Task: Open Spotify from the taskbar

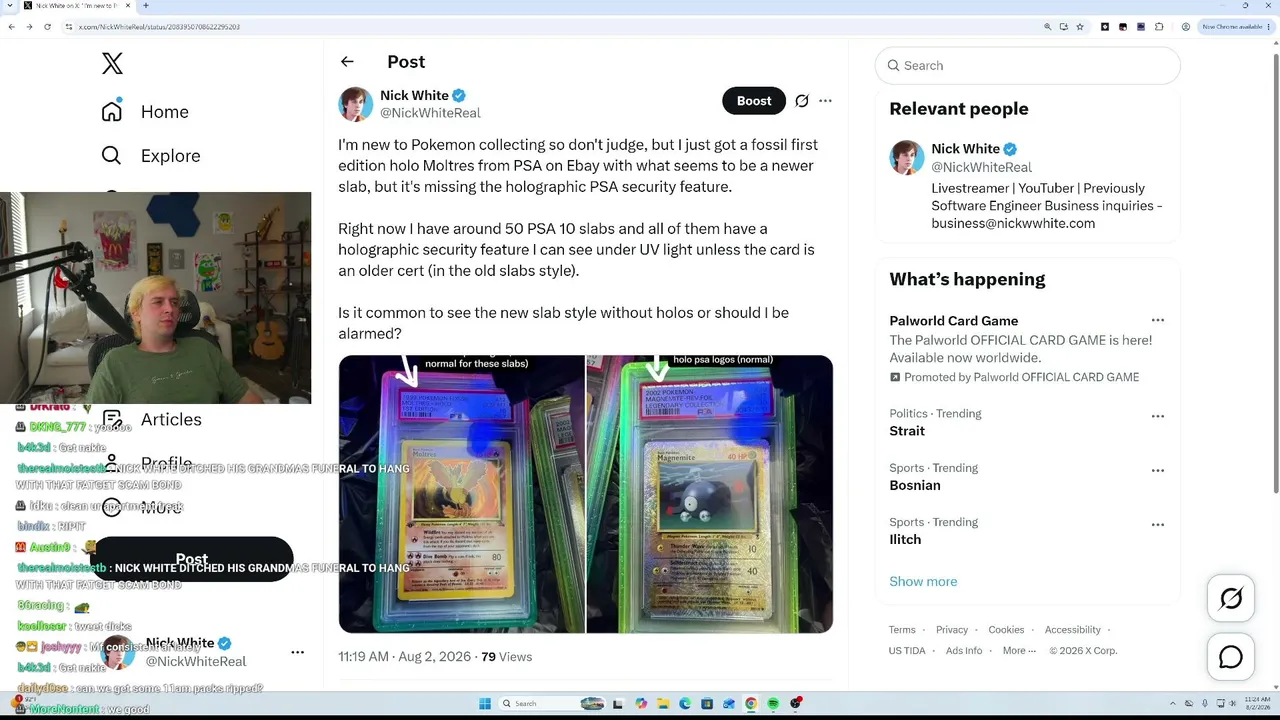Action: (773, 704)
